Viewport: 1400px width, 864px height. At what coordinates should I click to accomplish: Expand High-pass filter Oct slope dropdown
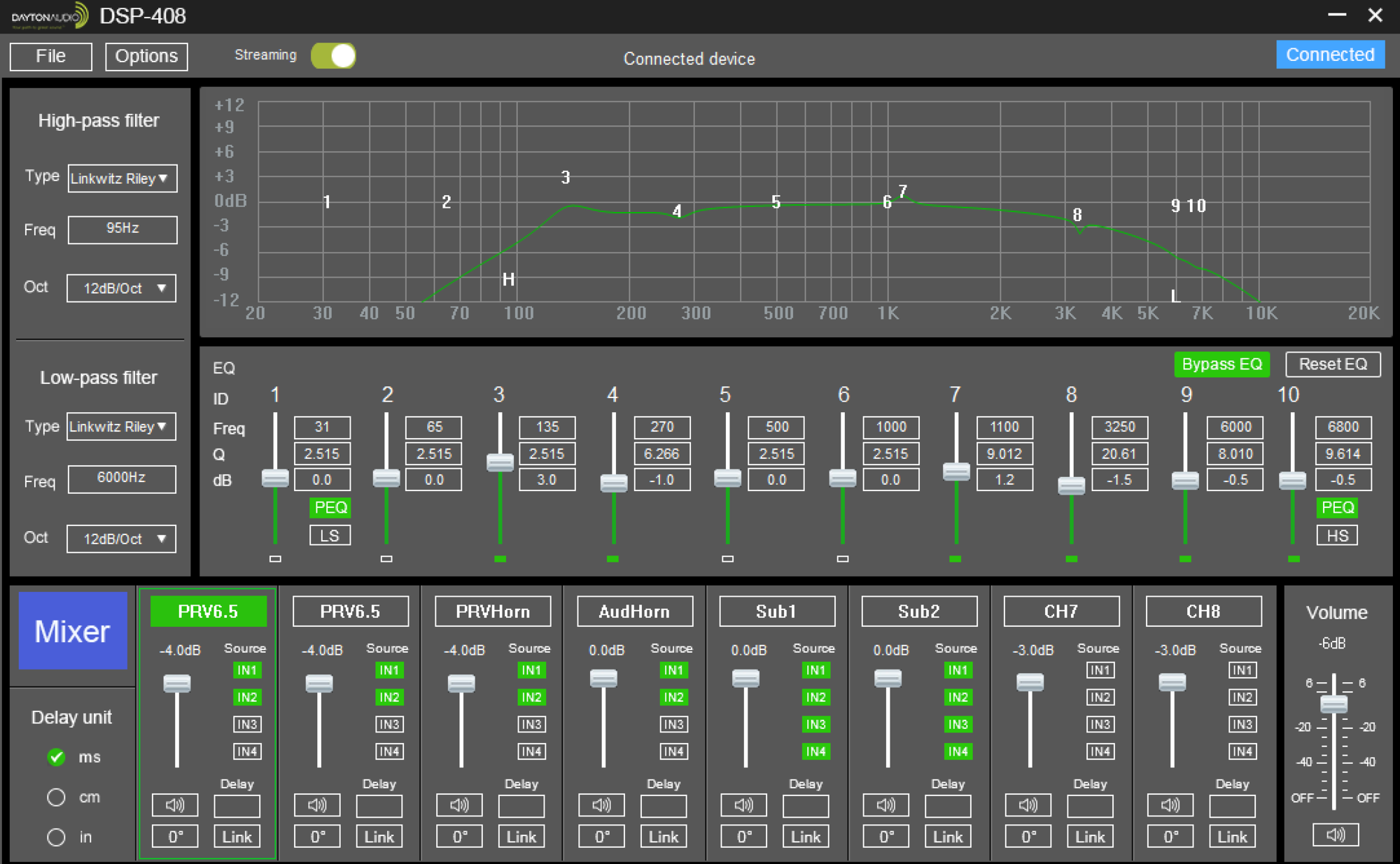click(121, 288)
